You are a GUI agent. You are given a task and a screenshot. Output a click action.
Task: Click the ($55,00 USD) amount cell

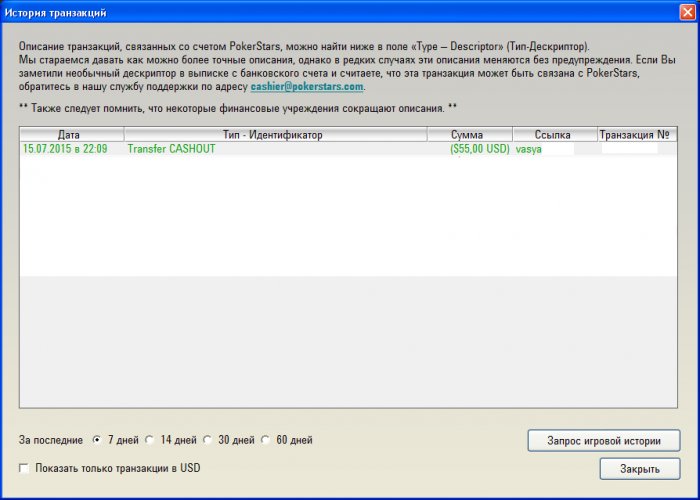point(480,149)
